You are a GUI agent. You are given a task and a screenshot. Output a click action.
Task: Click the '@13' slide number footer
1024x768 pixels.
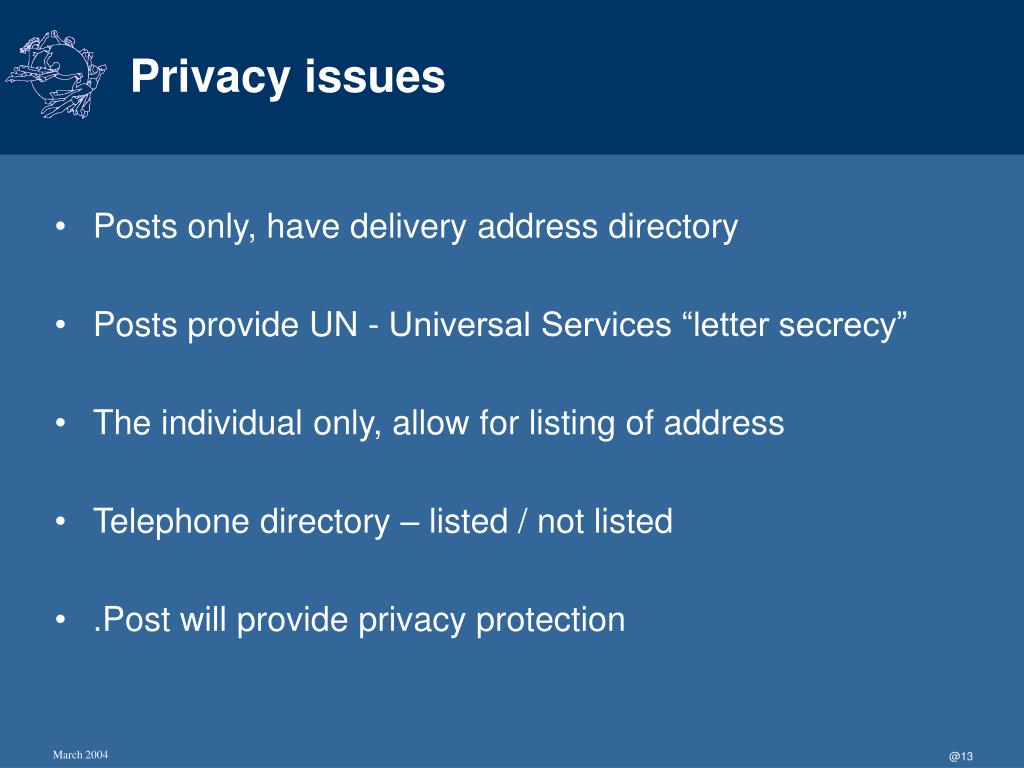tap(961, 756)
